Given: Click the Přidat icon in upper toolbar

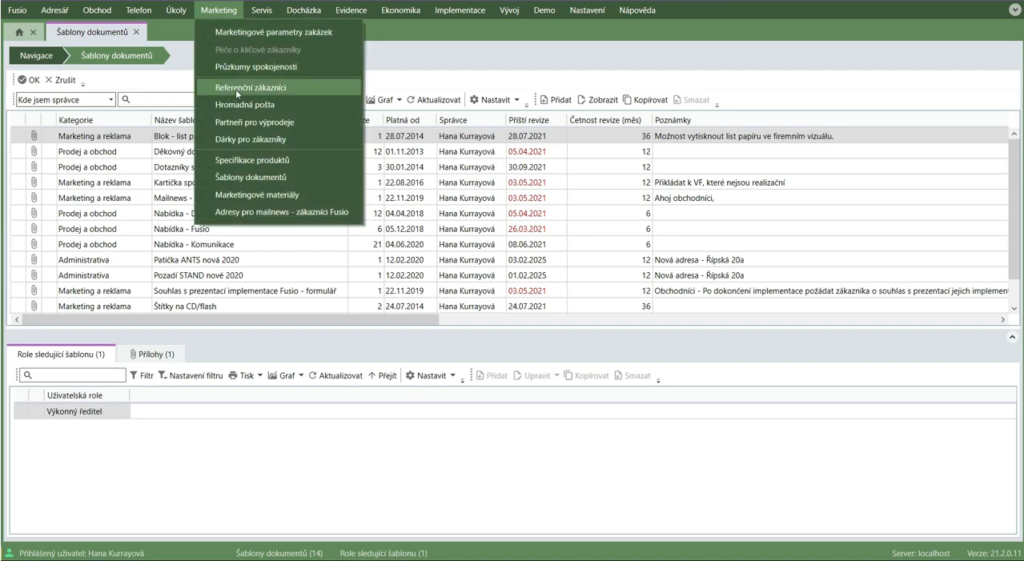Looking at the screenshot, I should click(544, 100).
